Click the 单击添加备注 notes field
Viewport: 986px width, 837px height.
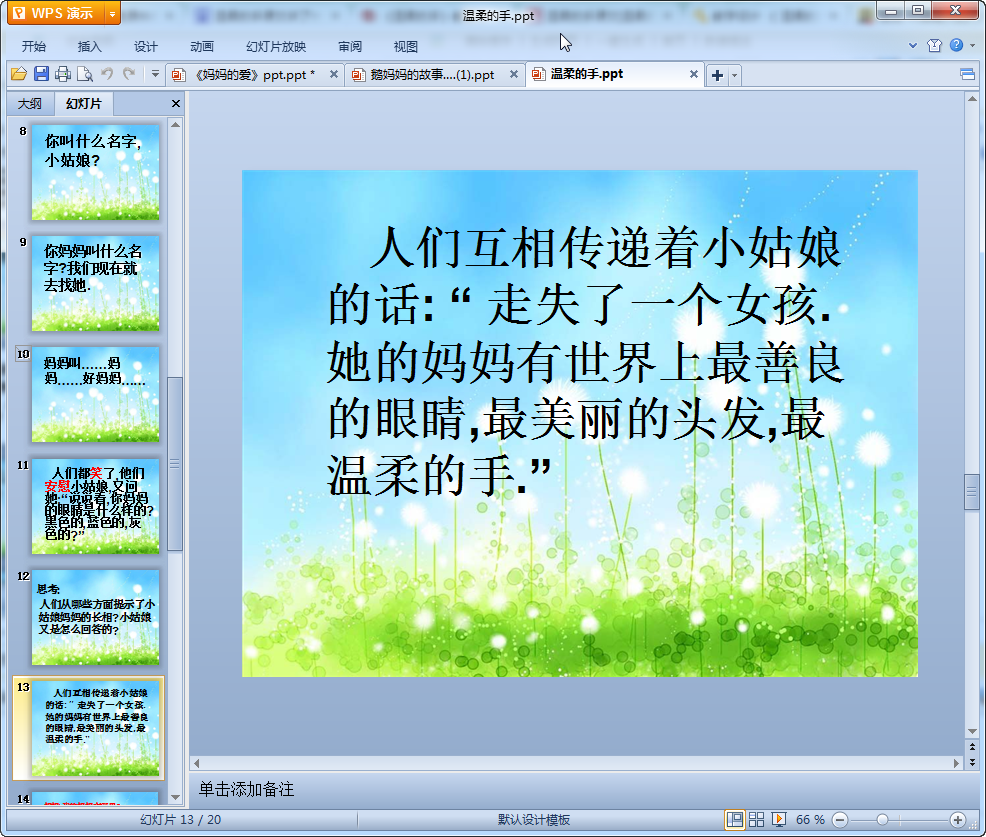tap(576, 789)
